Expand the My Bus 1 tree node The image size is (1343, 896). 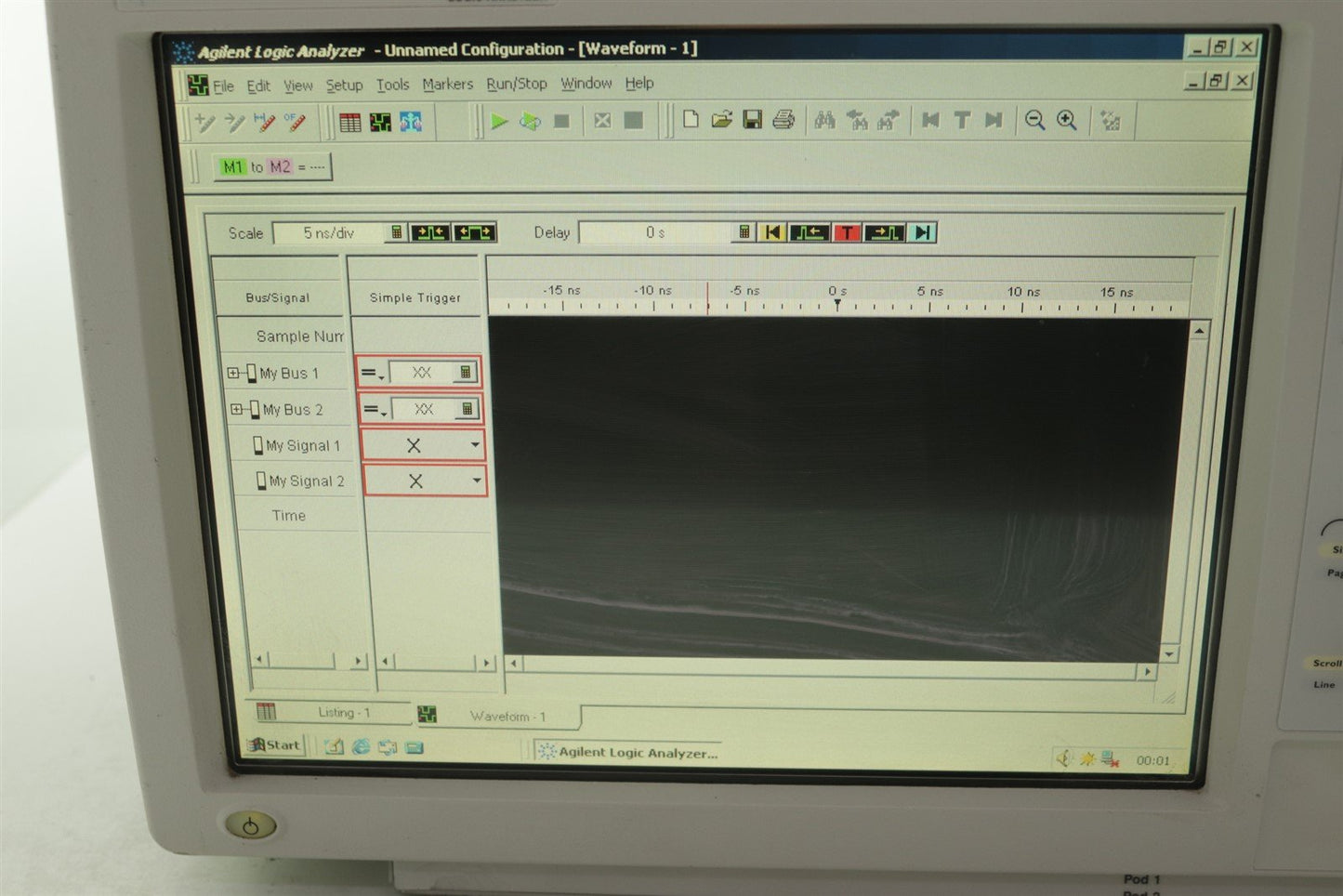click(233, 373)
